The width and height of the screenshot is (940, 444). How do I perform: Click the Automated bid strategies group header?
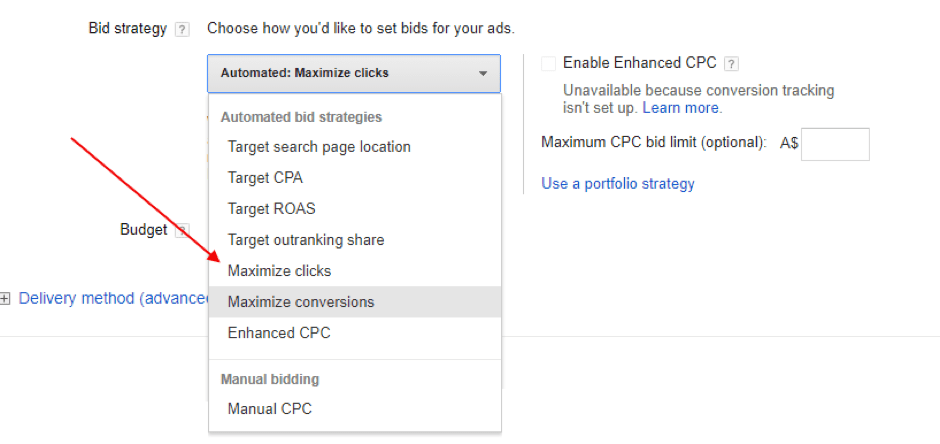pyautogui.click(x=301, y=117)
